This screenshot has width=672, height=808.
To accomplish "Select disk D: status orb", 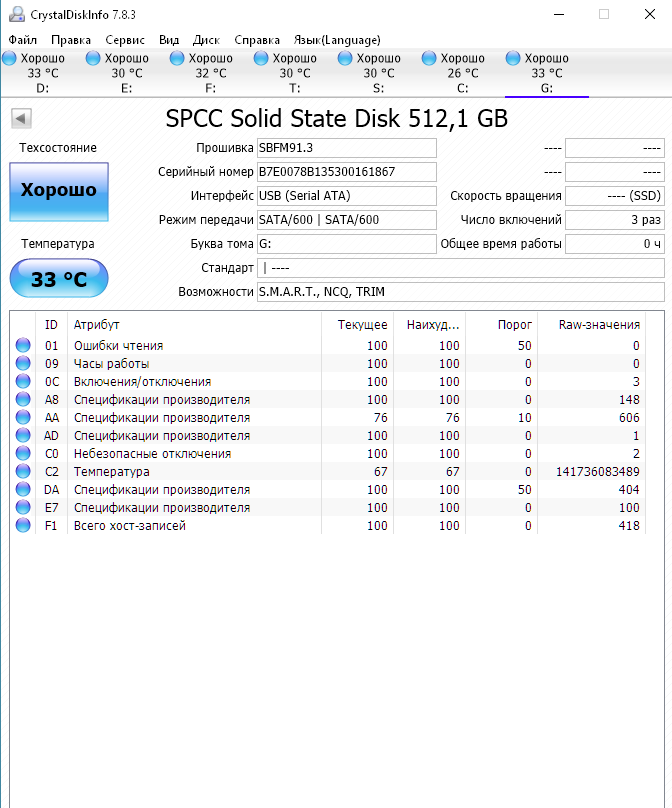I will click(x=9, y=58).
